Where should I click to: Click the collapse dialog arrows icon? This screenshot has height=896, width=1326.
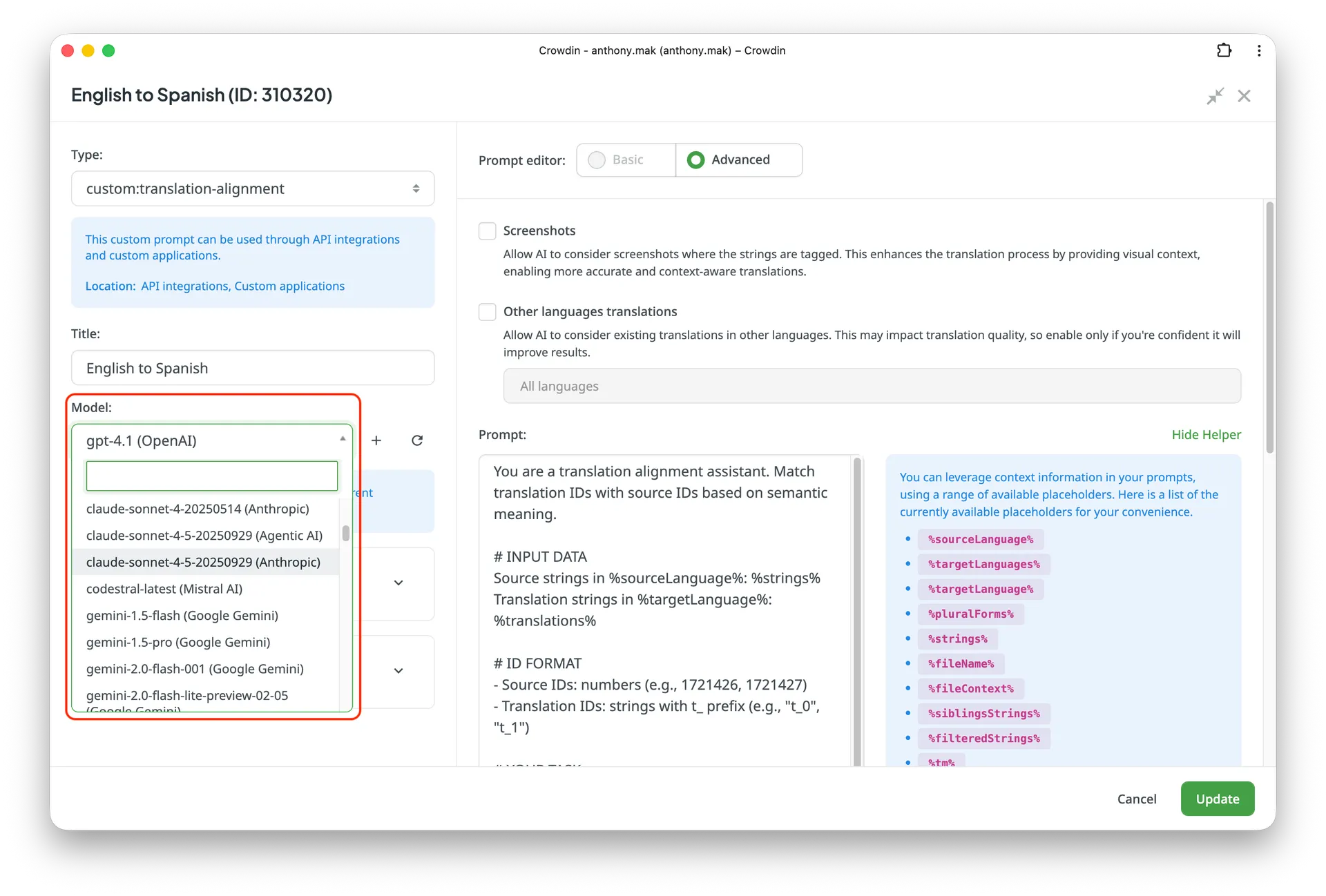(1215, 96)
